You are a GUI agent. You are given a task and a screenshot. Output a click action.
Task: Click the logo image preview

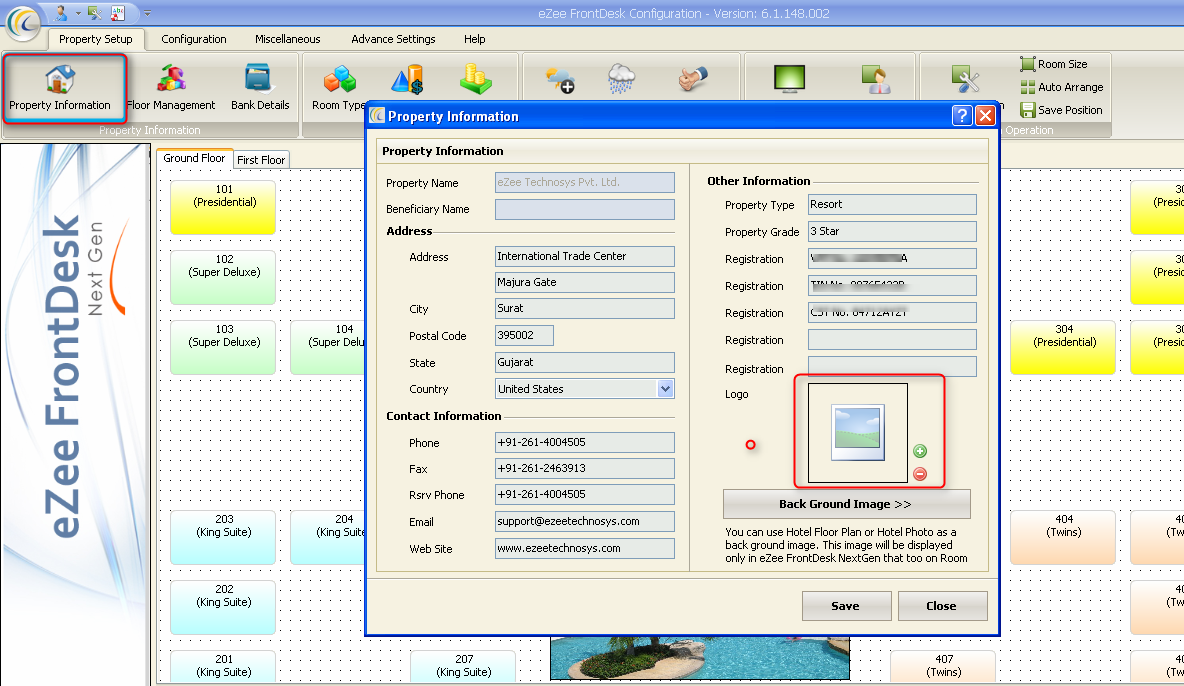858,433
